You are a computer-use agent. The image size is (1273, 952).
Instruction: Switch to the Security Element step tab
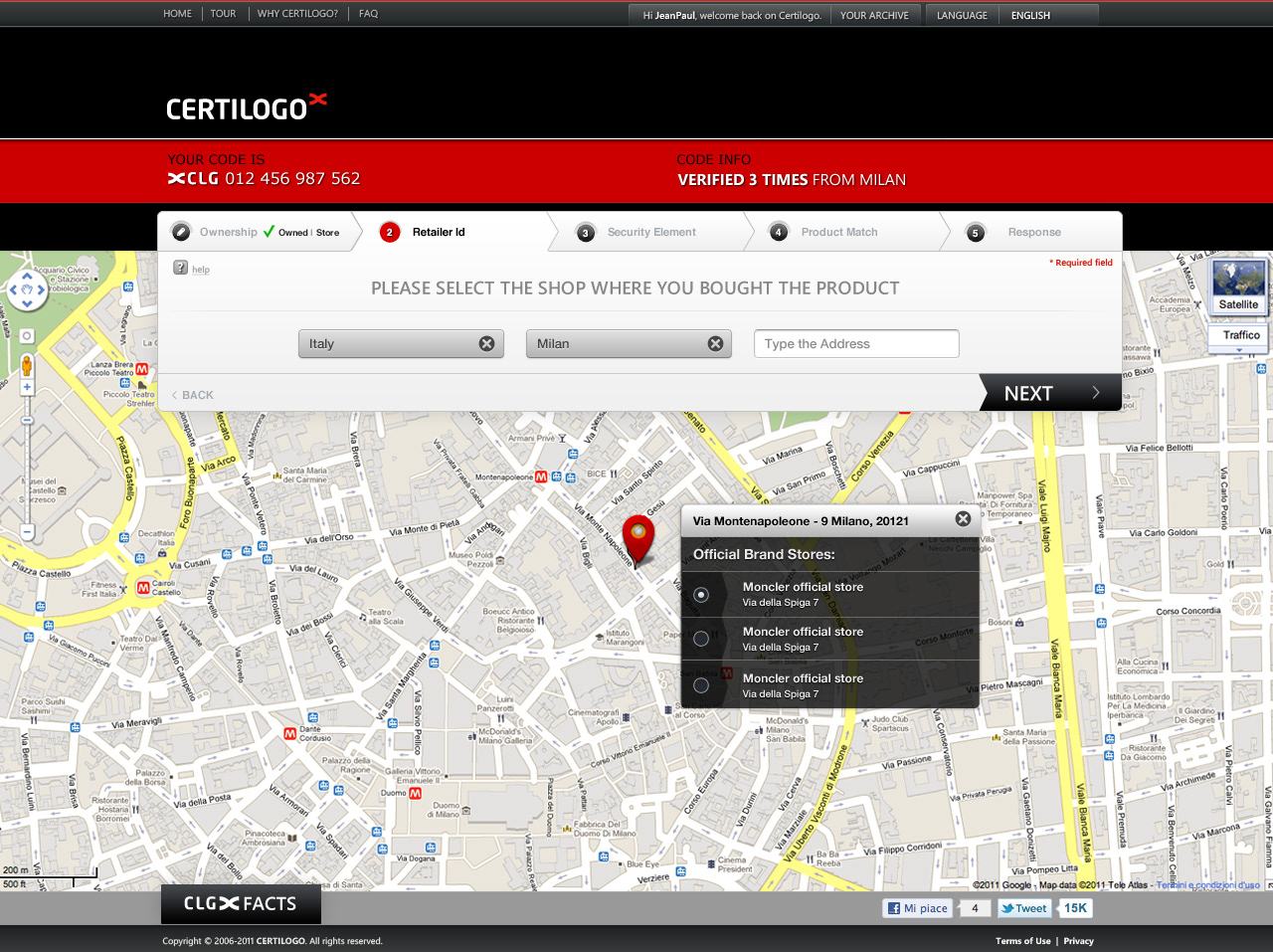(651, 232)
